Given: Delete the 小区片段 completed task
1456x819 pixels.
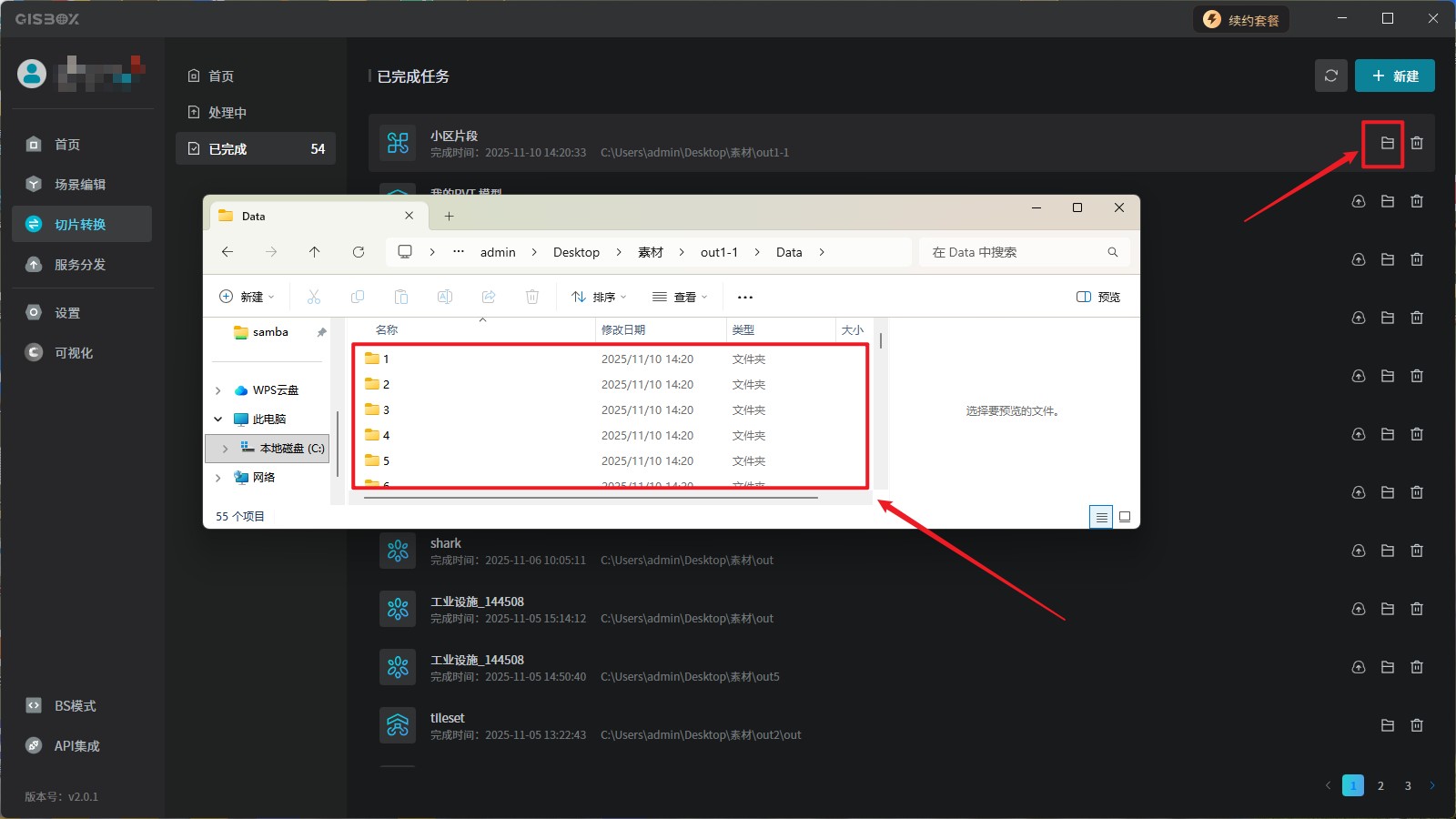Looking at the screenshot, I should pyautogui.click(x=1417, y=143).
